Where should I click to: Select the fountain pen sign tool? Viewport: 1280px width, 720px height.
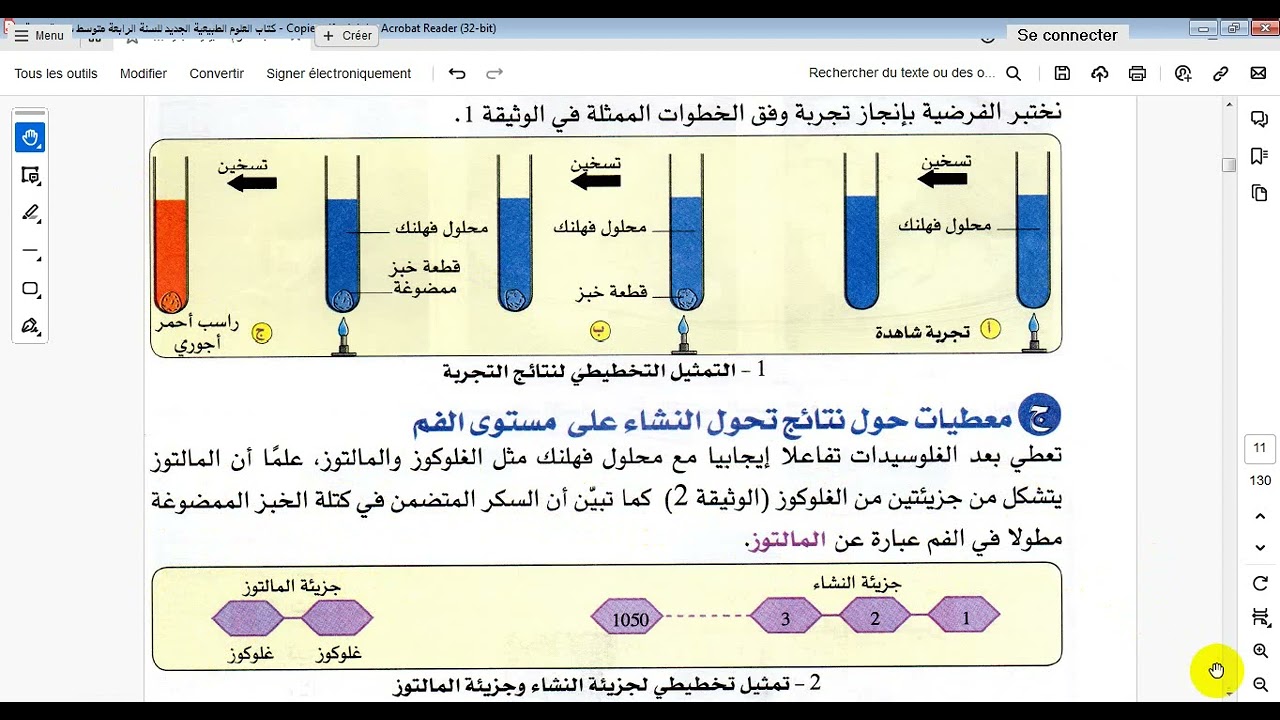(30, 326)
